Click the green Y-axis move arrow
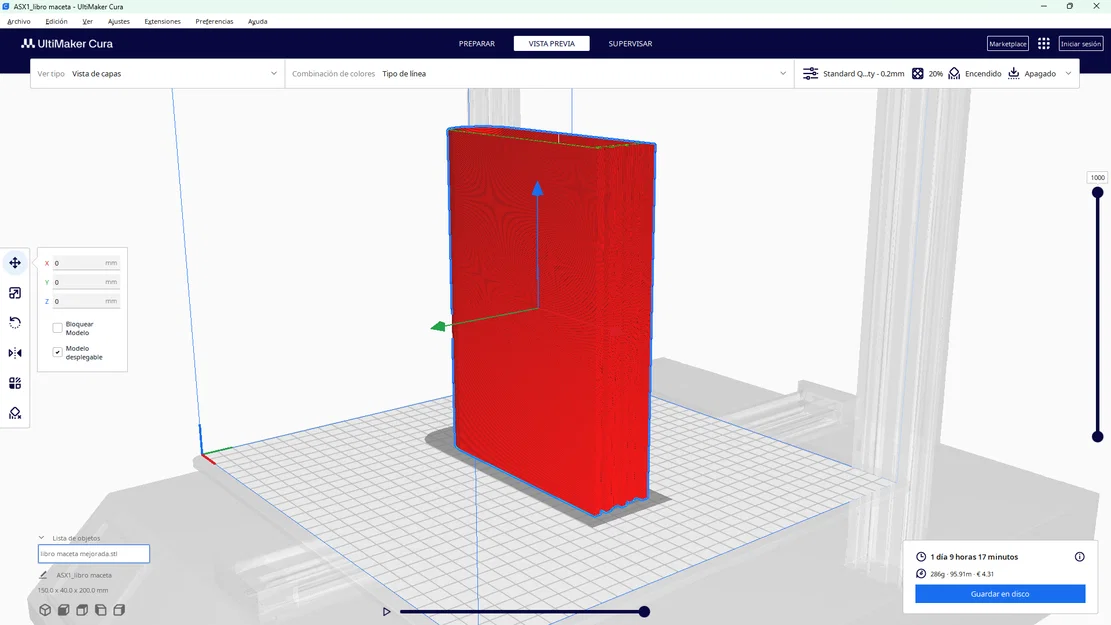 point(439,326)
